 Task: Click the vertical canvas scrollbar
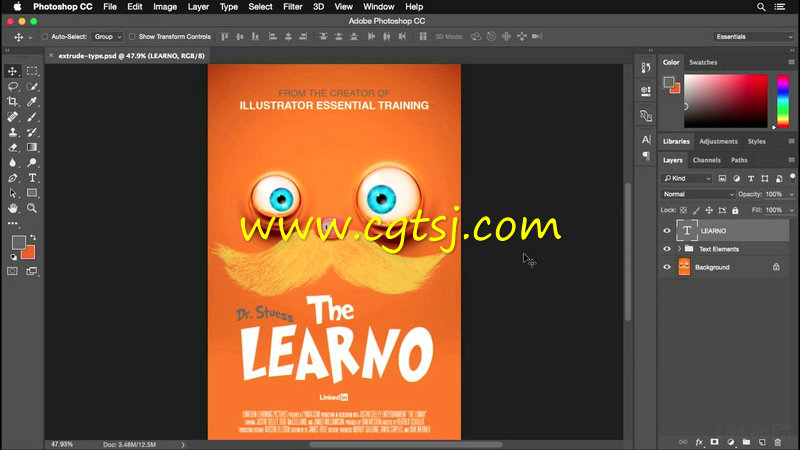coord(628,252)
